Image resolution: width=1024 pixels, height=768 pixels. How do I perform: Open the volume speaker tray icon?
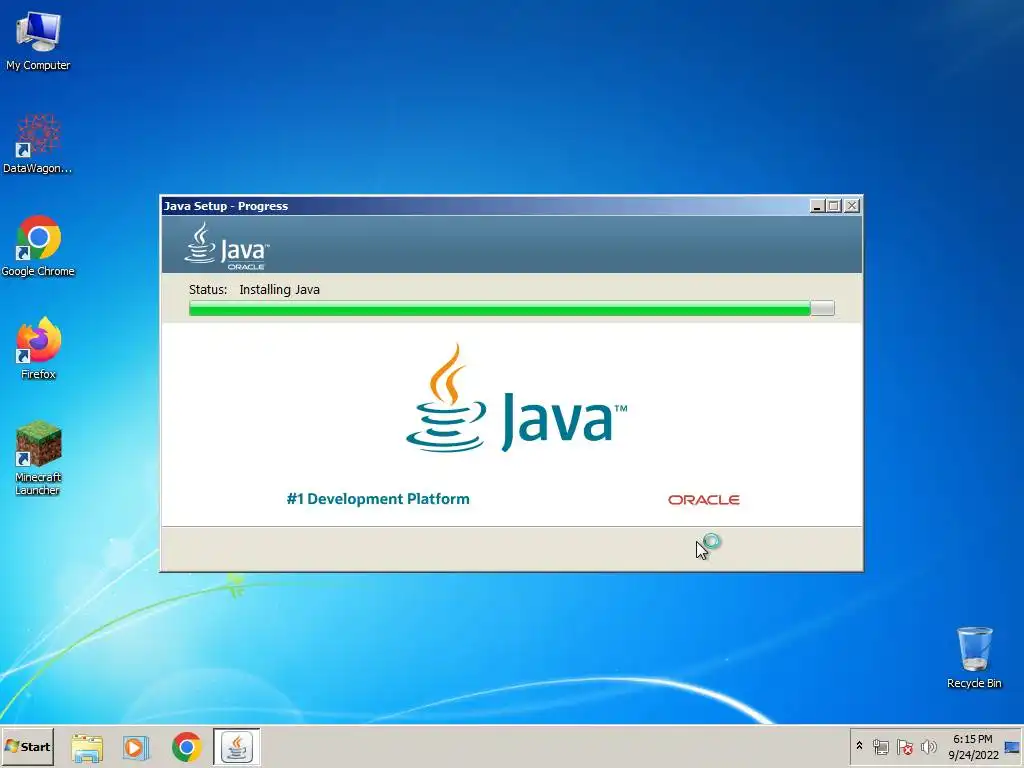click(929, 746)
